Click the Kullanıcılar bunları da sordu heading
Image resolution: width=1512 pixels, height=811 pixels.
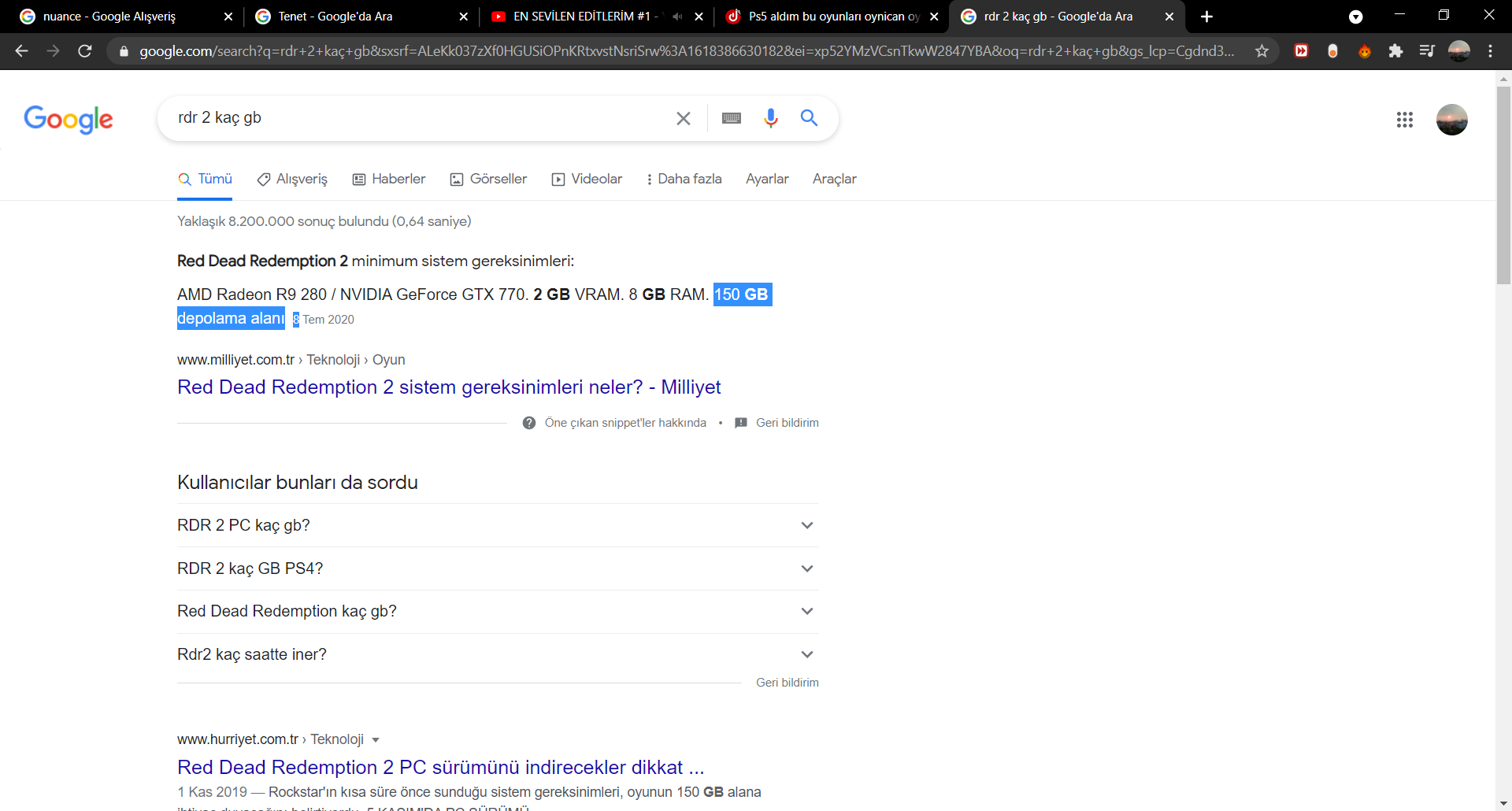[x=297, y=483]
